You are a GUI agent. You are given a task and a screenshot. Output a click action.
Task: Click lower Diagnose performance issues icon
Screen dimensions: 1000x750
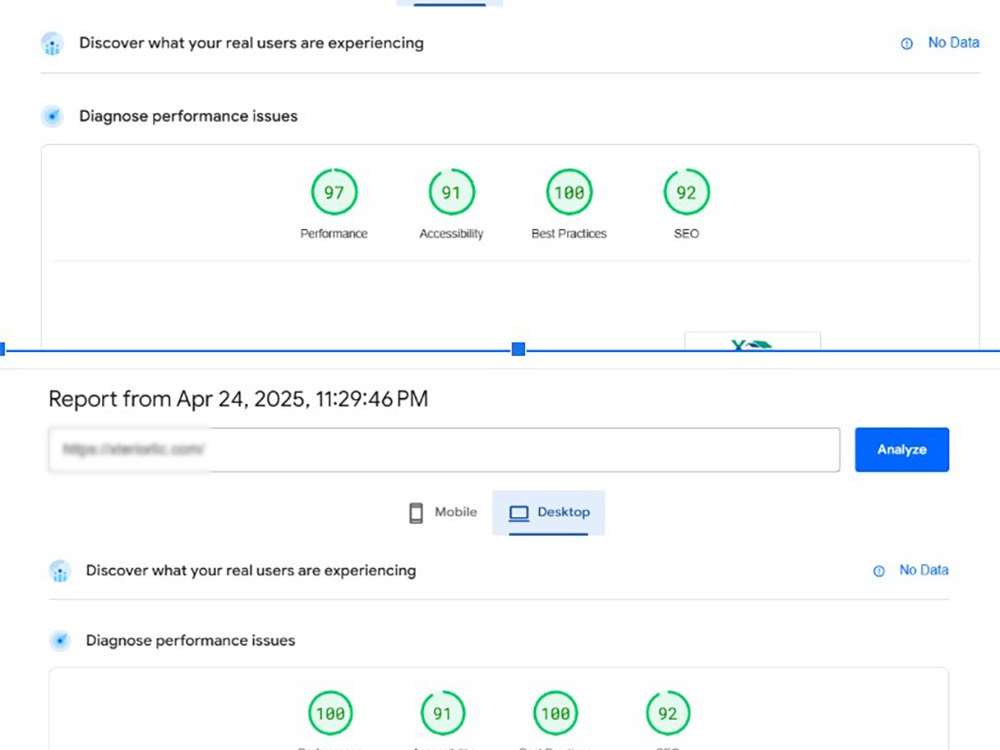pyautogui.click(x=60, y=640)
